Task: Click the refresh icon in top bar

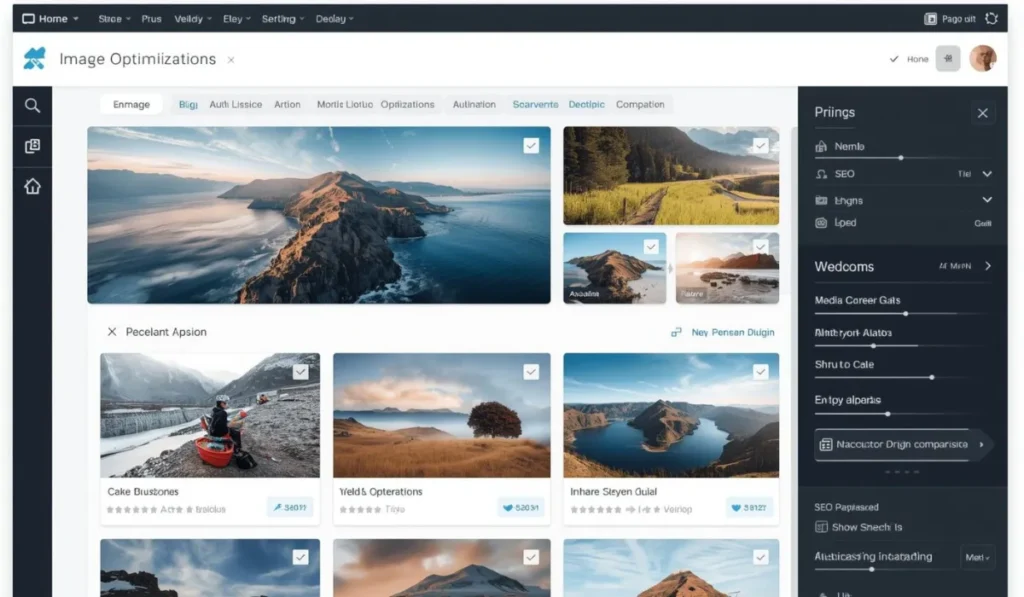Action: point(991,19)
